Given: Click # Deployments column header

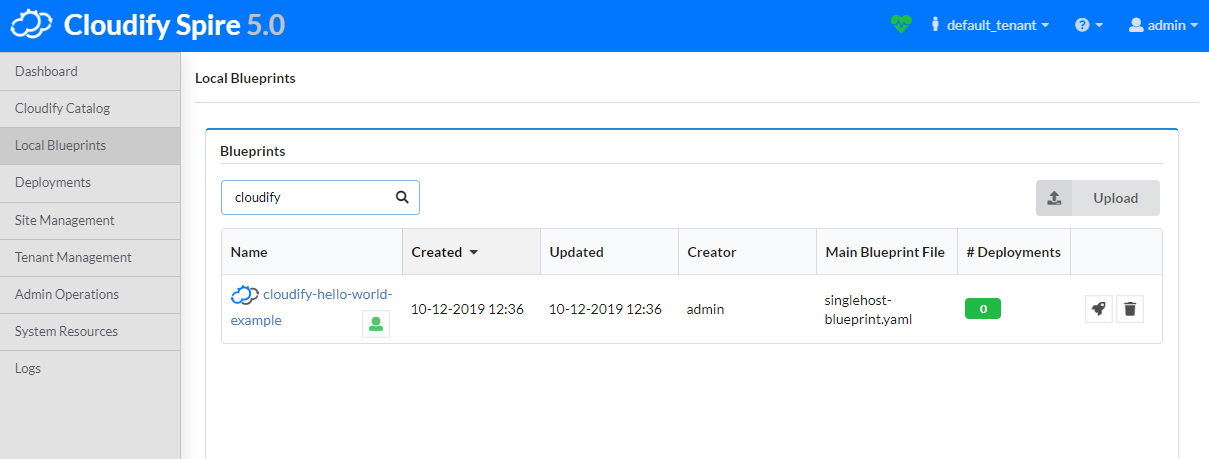Looking at the screenshot, I should tap(1014, 252).
